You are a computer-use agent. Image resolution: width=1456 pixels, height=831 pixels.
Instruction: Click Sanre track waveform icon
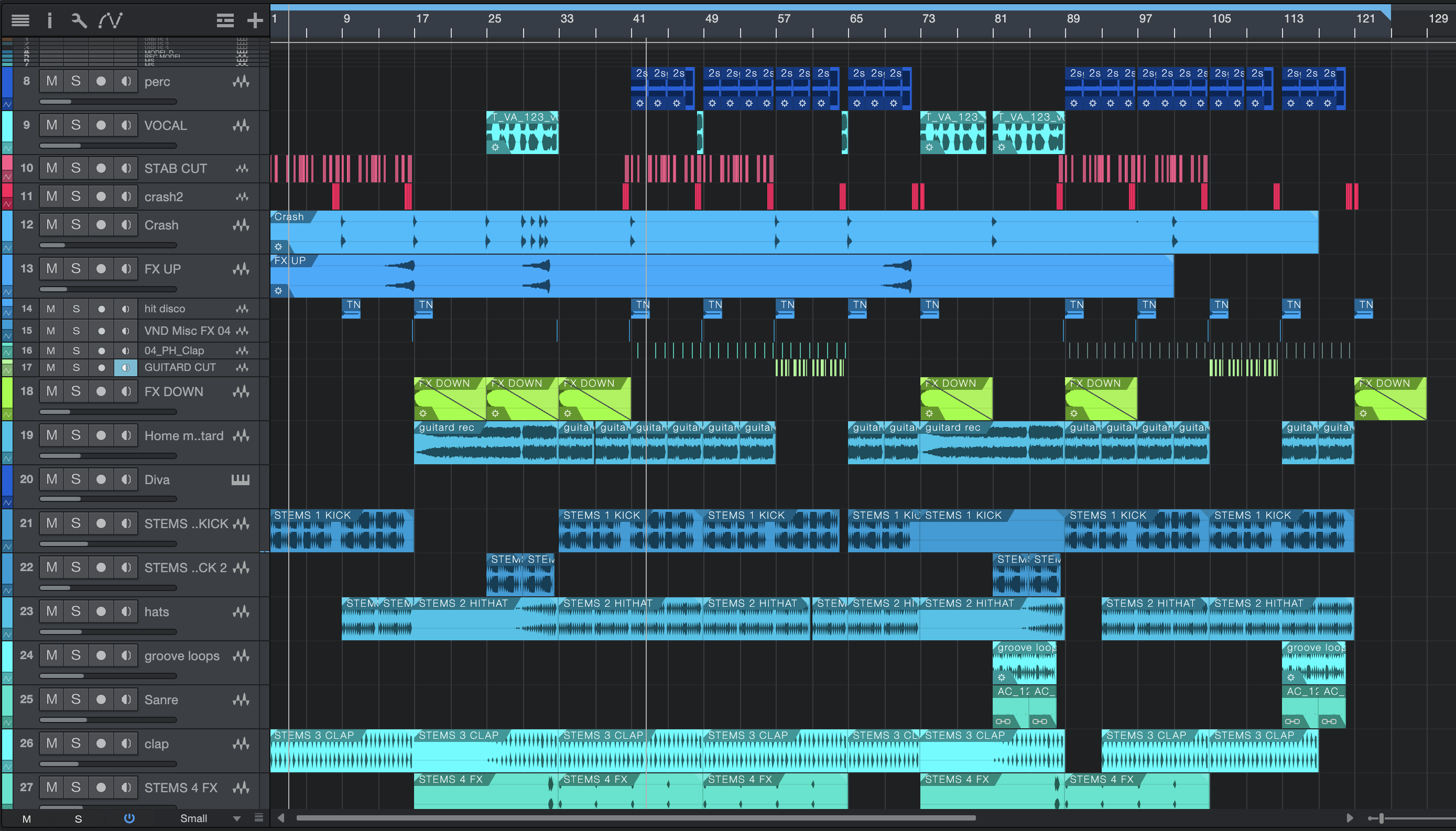tap(242, 699)
